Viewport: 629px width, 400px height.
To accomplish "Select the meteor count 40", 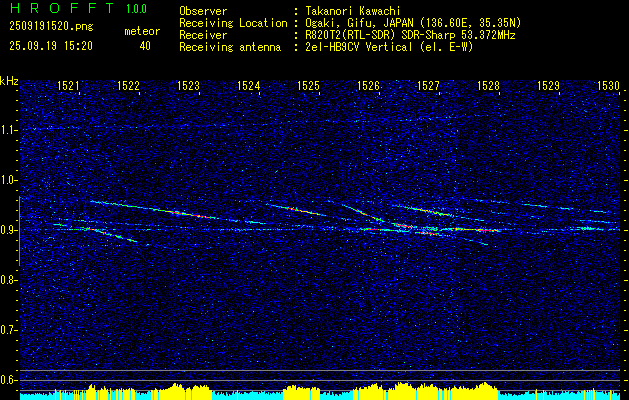I will tap(145, 46).
